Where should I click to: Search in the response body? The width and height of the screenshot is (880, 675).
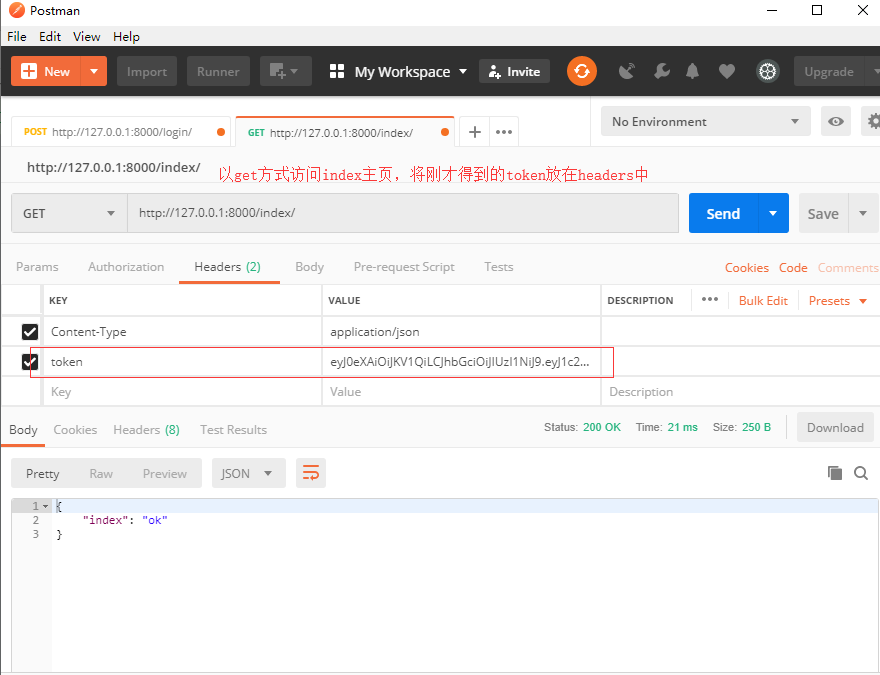861,473
